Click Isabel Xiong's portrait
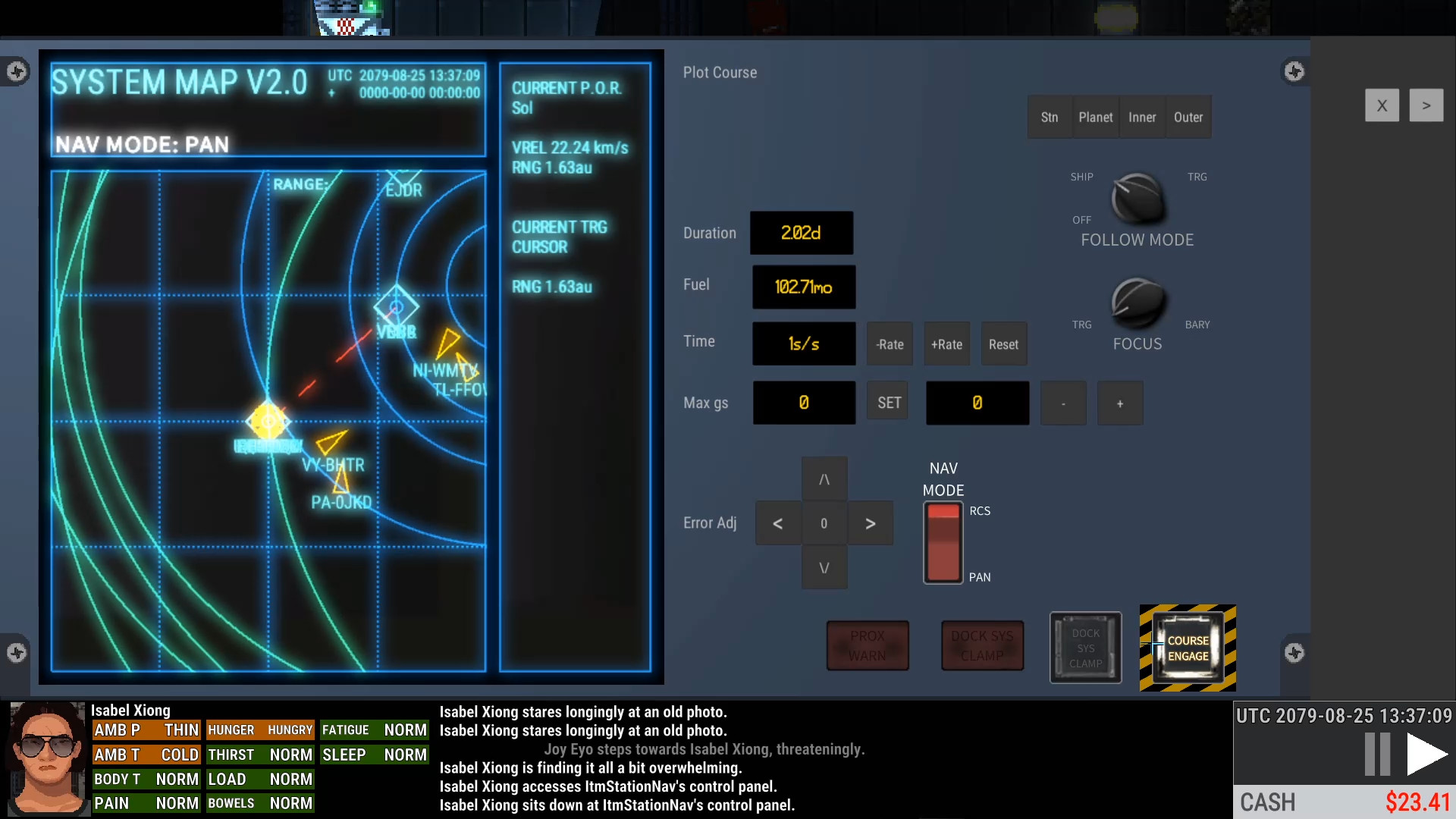Viewport: 1456px width, 819px height. tap(47, 758)
